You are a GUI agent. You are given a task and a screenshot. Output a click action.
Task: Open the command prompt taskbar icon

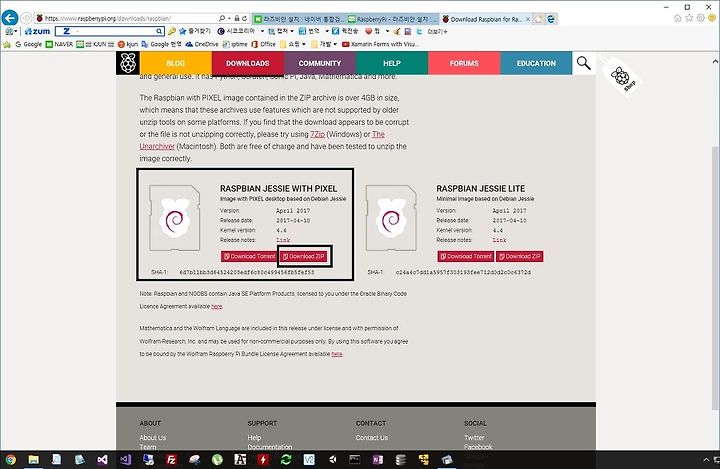(355, 459)
